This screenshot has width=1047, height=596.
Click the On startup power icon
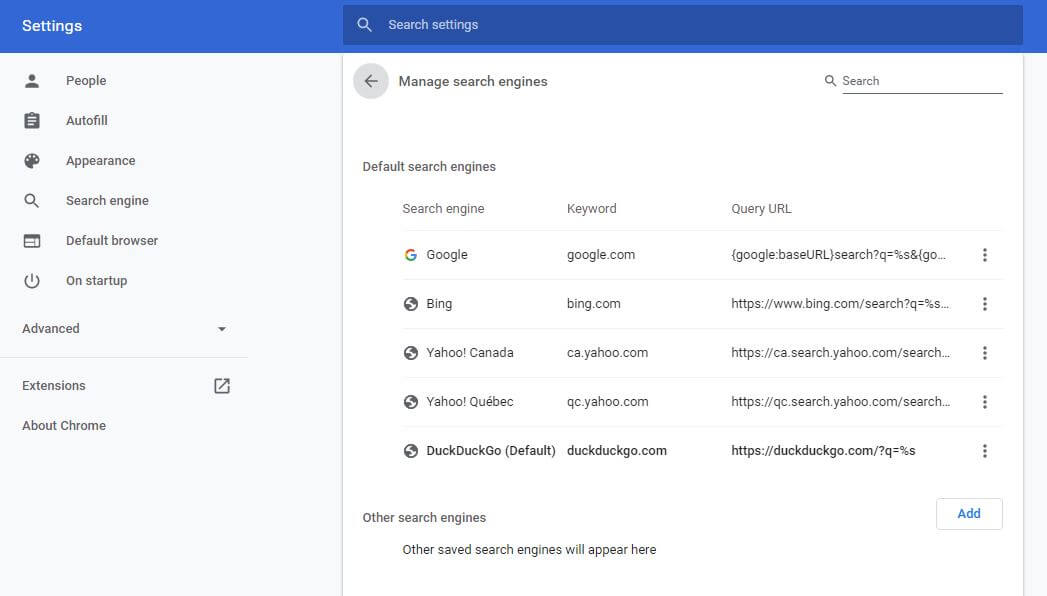click(31, 281)
